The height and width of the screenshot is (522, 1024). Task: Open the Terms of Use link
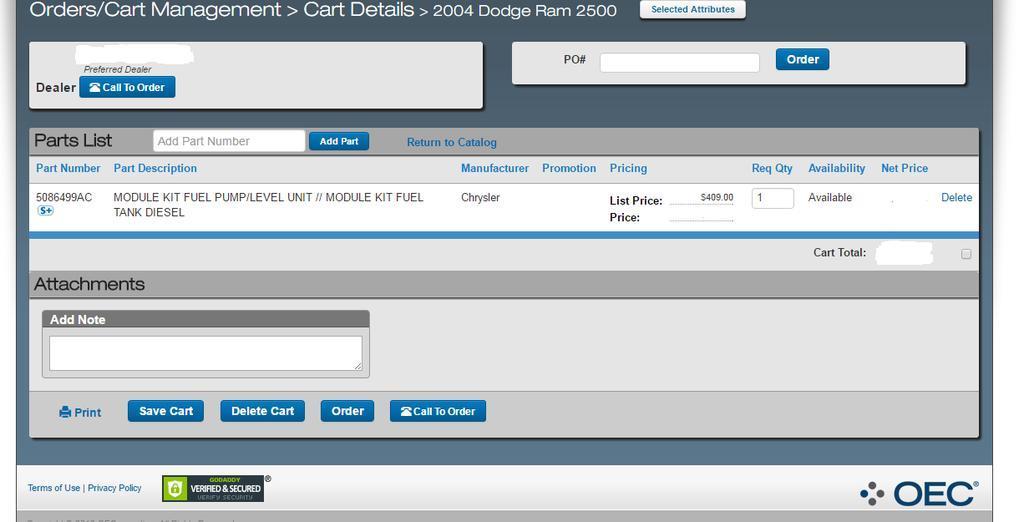(54, 488)
